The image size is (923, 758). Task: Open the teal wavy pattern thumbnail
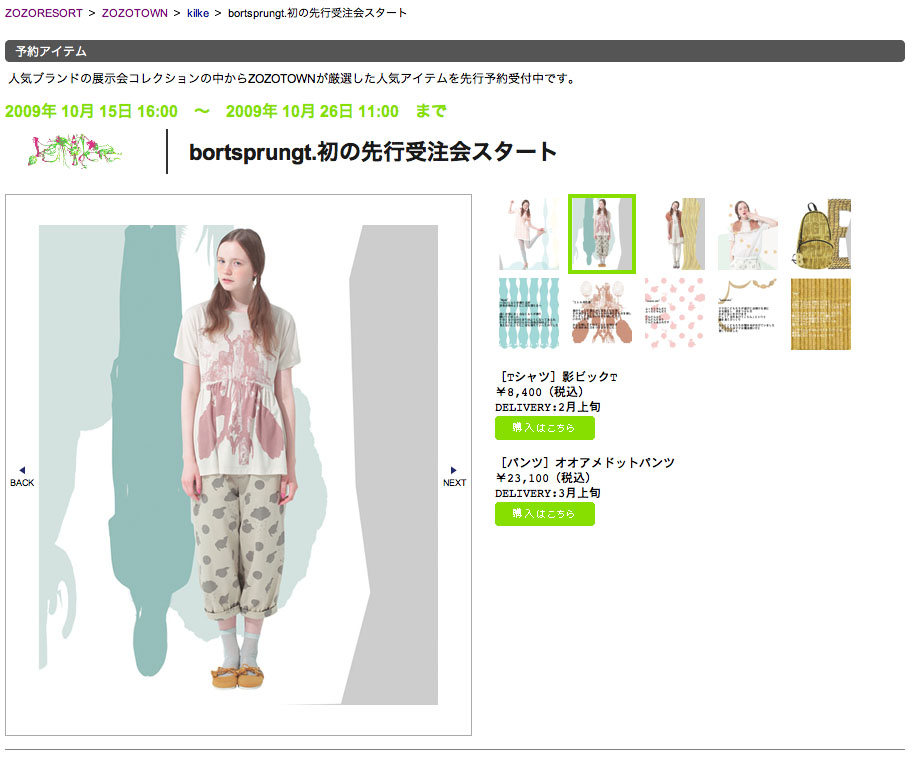[529, 314]
